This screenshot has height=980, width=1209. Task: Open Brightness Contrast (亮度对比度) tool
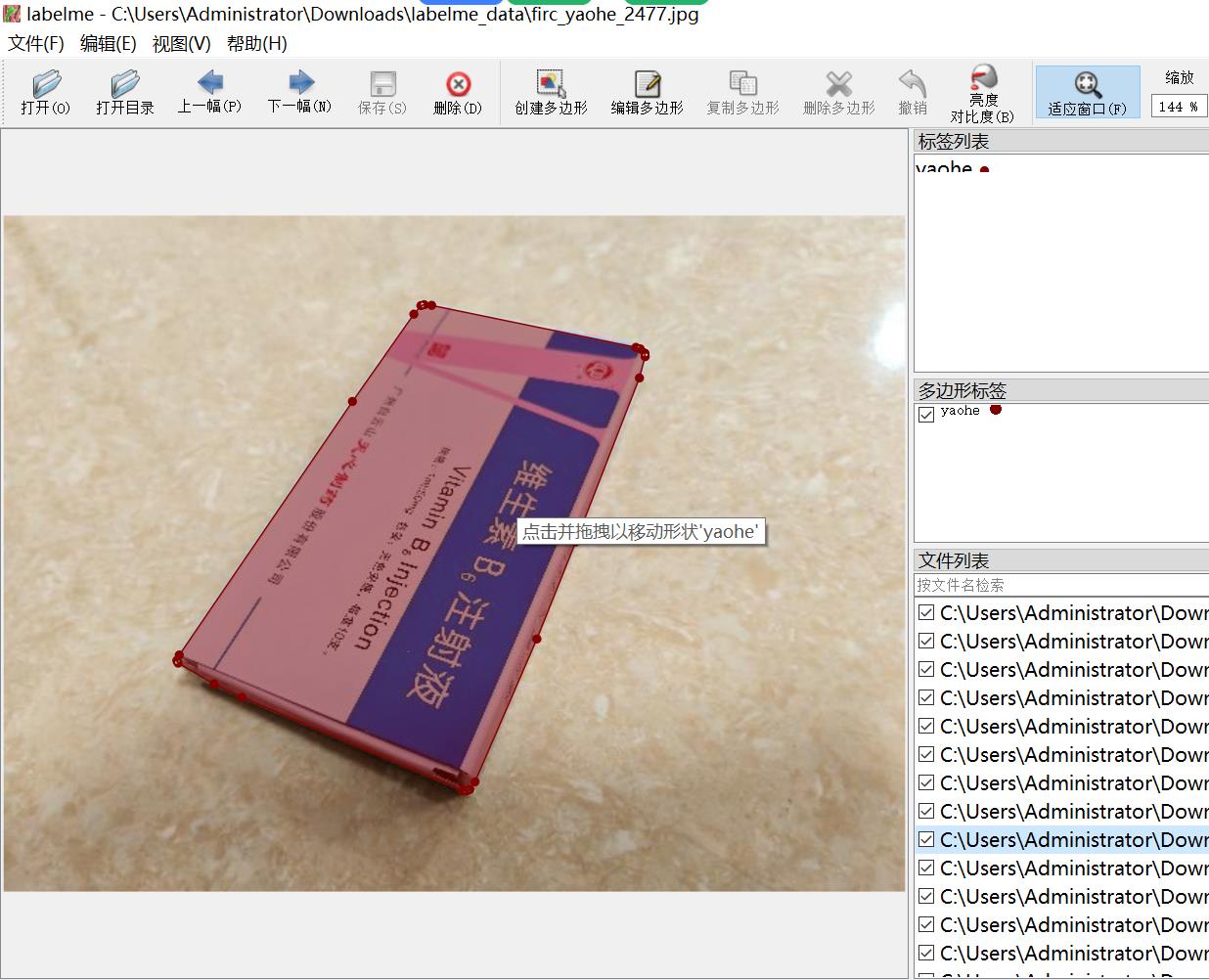[982, 93]
